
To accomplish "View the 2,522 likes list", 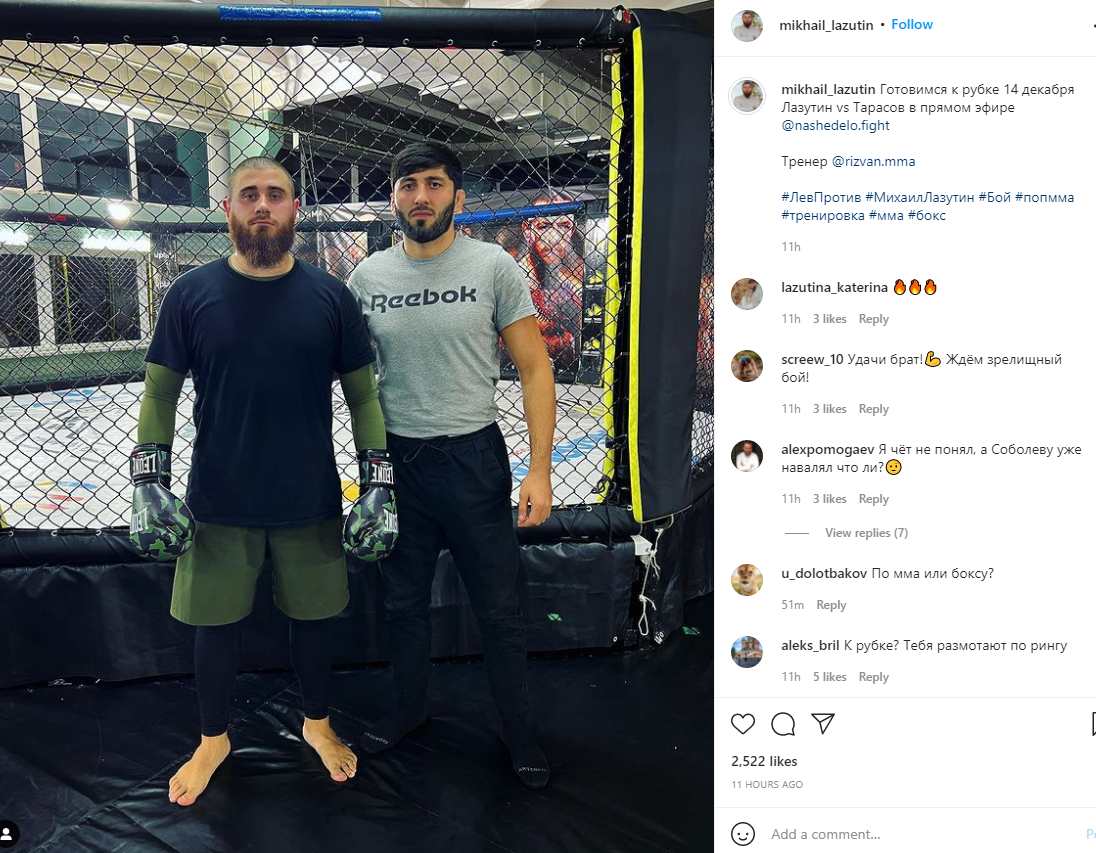I will click(x=764, y=761).
